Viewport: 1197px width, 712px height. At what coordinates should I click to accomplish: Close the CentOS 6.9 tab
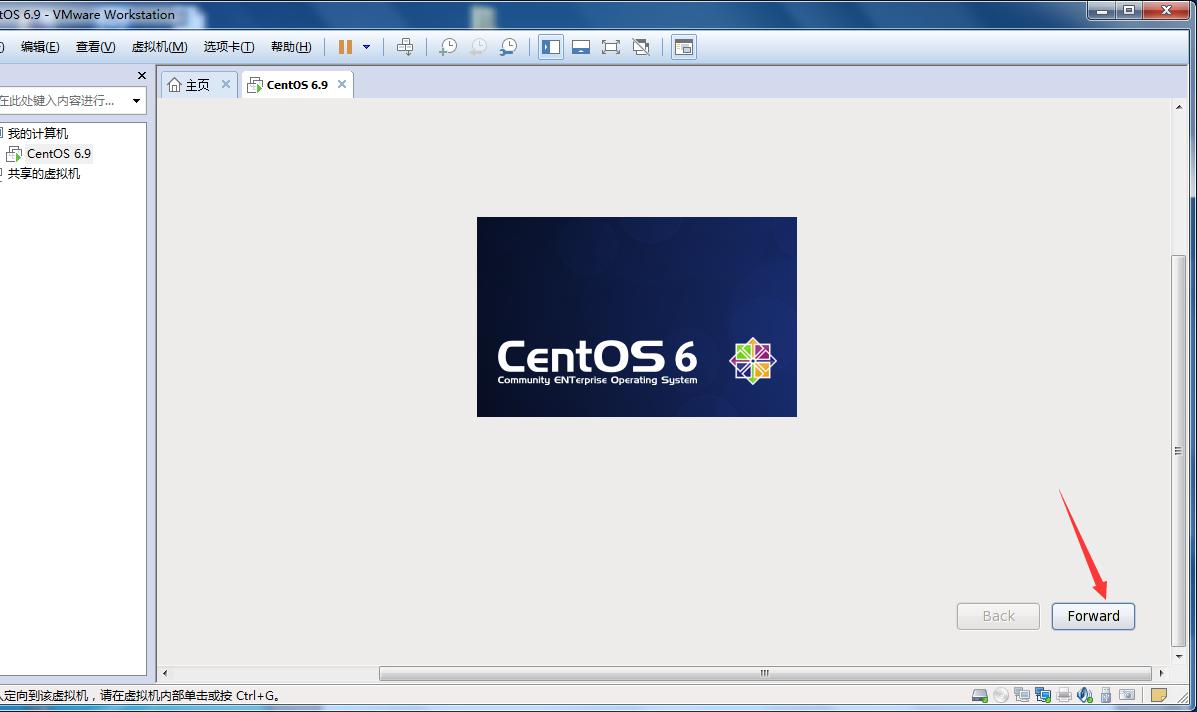[342, 84]
